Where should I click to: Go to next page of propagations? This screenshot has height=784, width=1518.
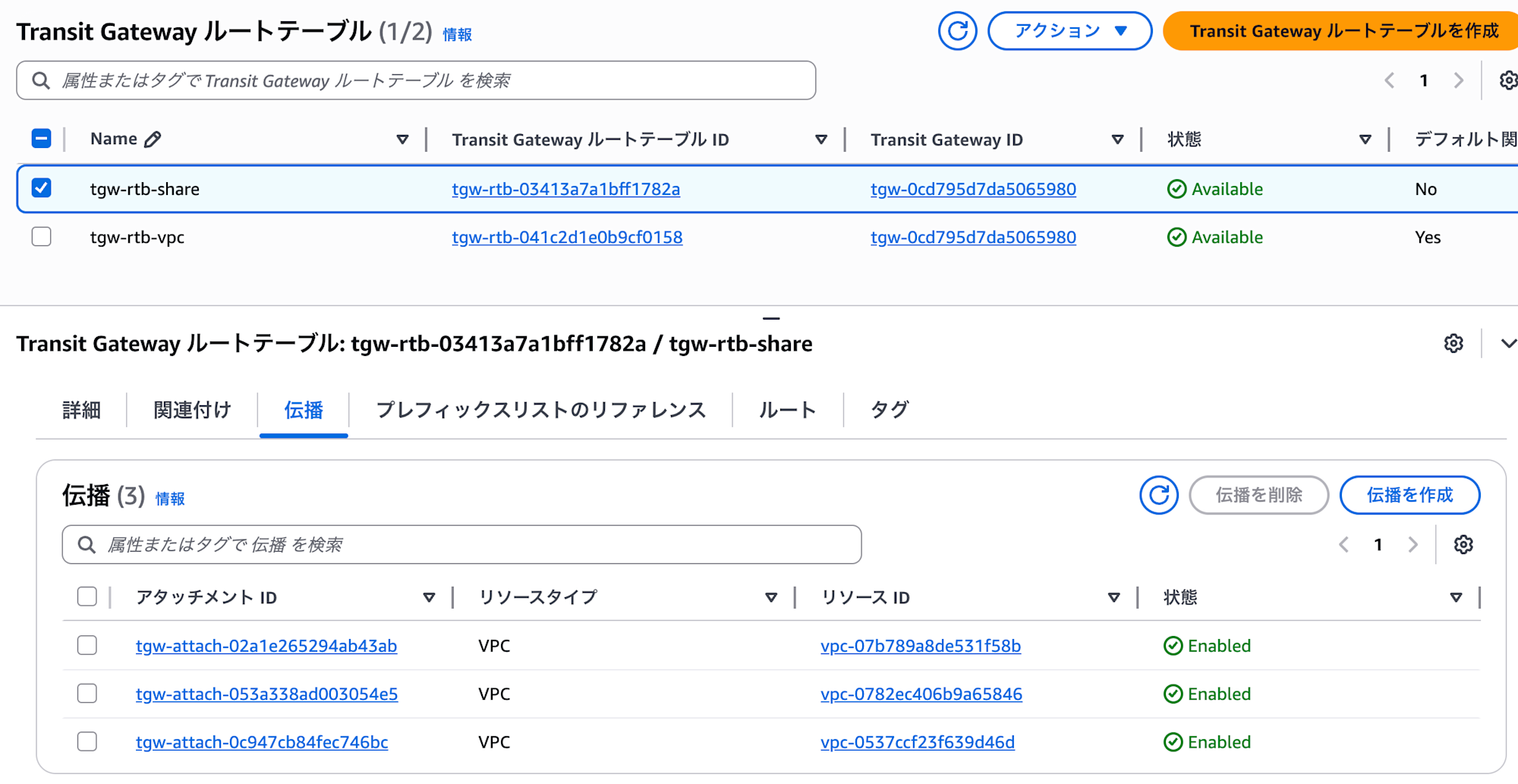coord(1412,545)
